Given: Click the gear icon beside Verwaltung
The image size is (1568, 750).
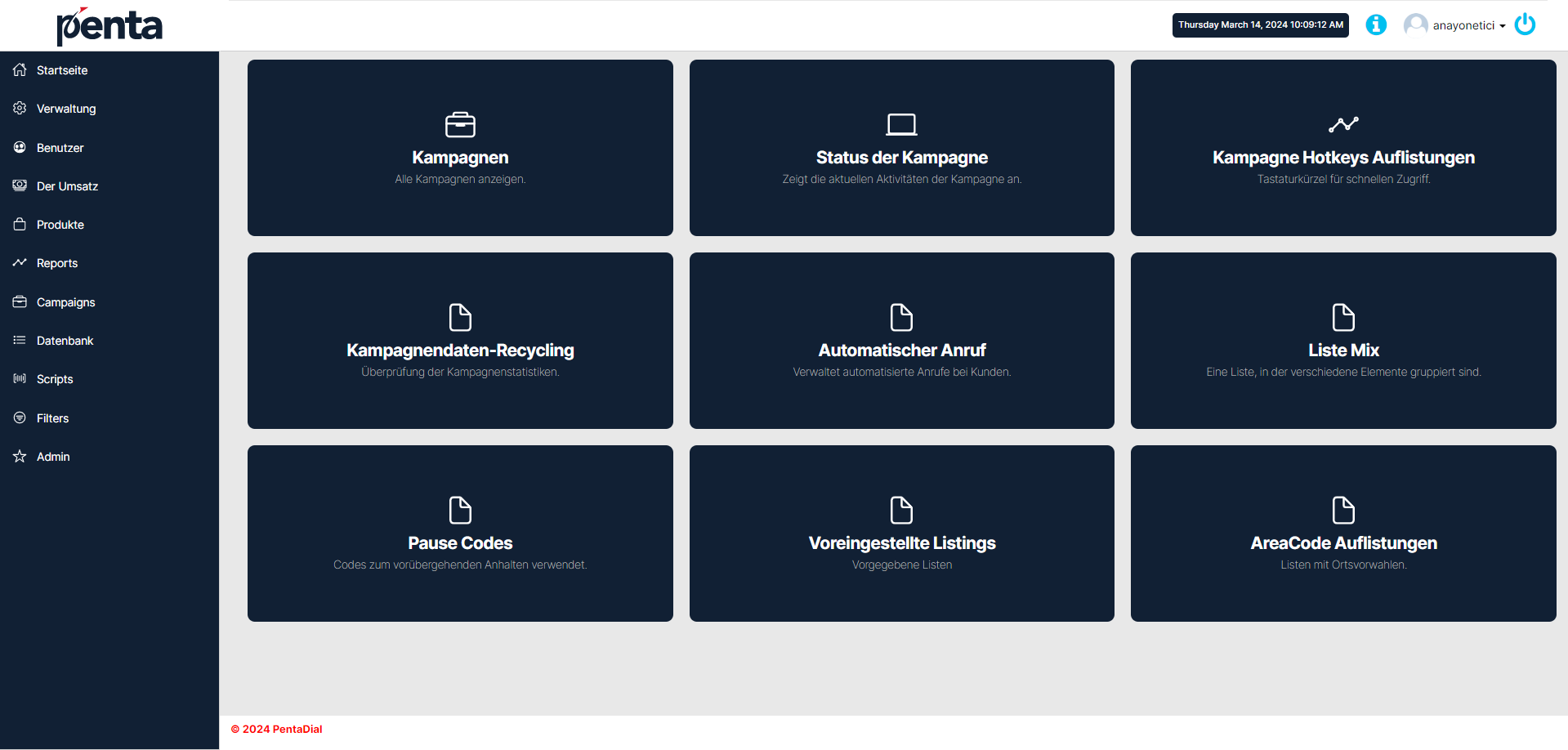Looking at the screenshot, I should [x=20, y=109].
